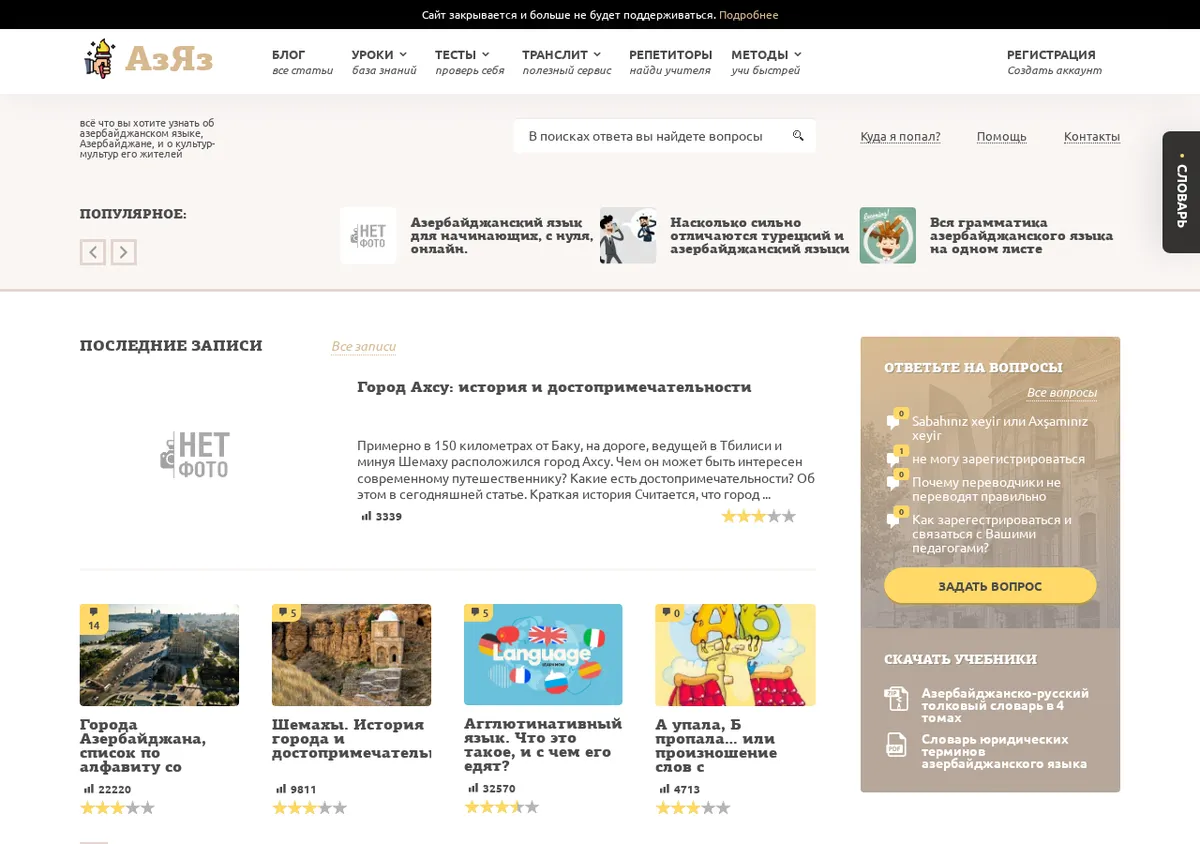Viewport: 1200px width, 844px height.
Task: Expand the Транслит menu dropdown
Action: [x=562, y=55]
